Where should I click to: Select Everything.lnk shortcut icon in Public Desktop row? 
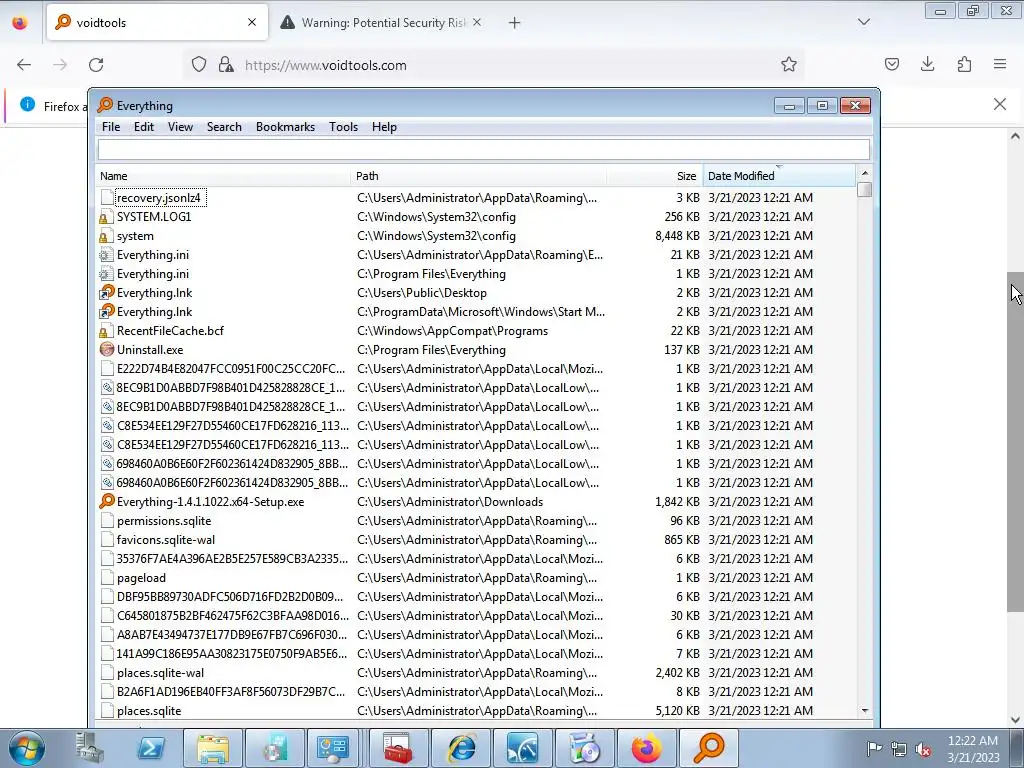point(106,293)
